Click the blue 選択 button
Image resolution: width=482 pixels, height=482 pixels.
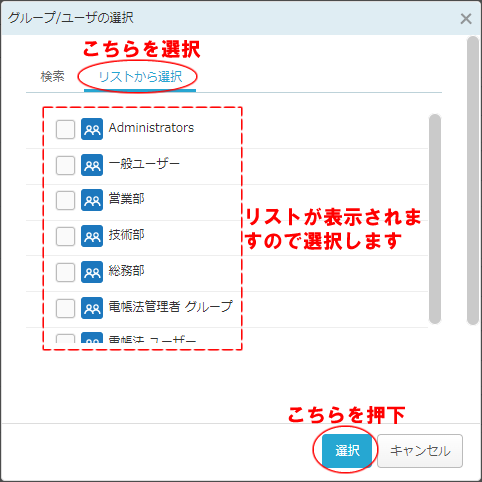tap(347, 451)
